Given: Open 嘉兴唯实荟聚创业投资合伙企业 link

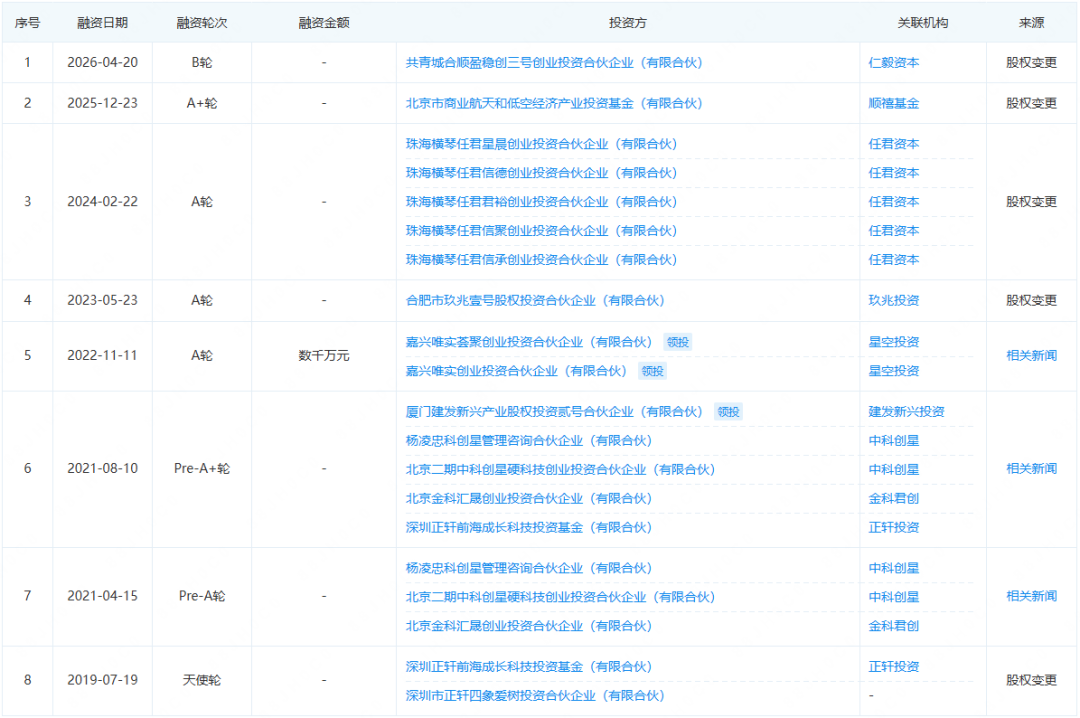Looking at the screenshot, I should point(528,342).
